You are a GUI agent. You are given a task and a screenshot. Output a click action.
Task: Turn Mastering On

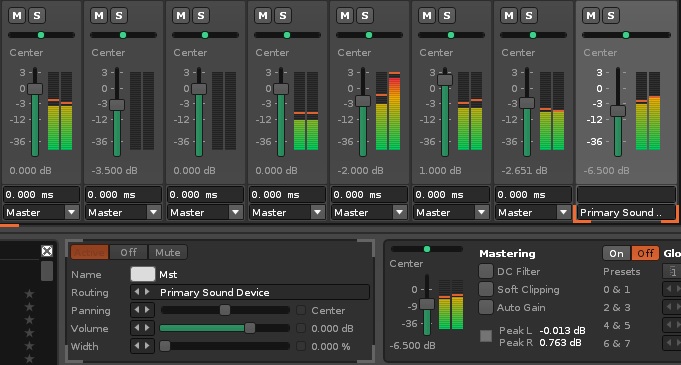(616, 253)
